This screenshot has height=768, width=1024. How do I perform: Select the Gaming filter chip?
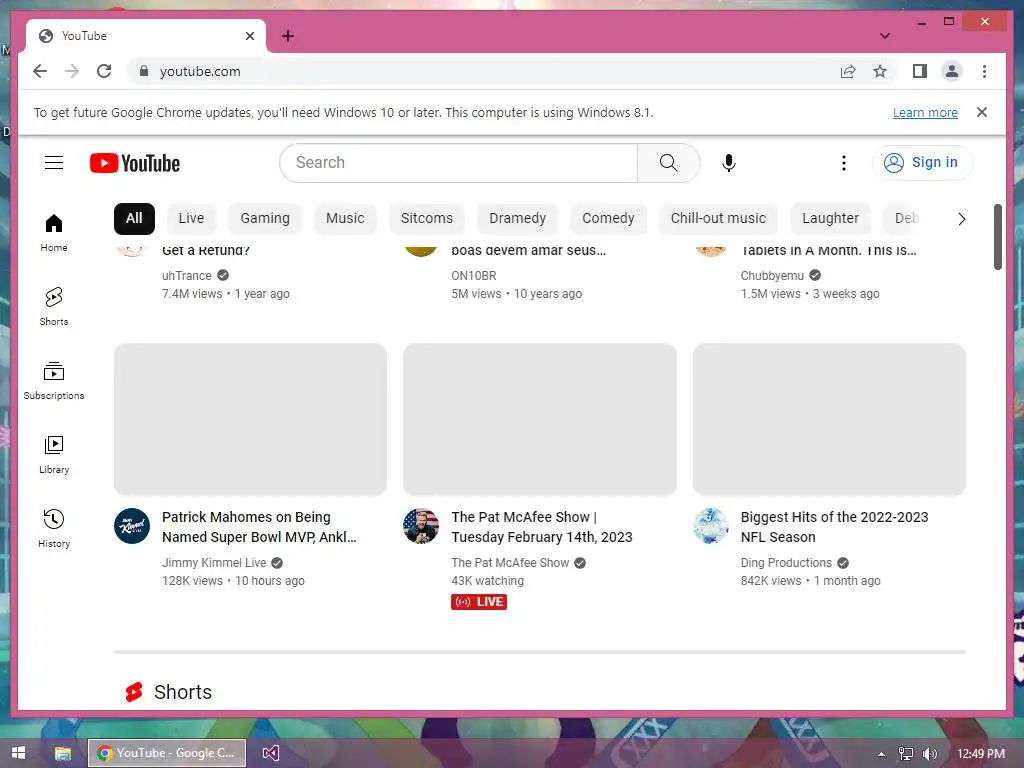coord(264,218)
